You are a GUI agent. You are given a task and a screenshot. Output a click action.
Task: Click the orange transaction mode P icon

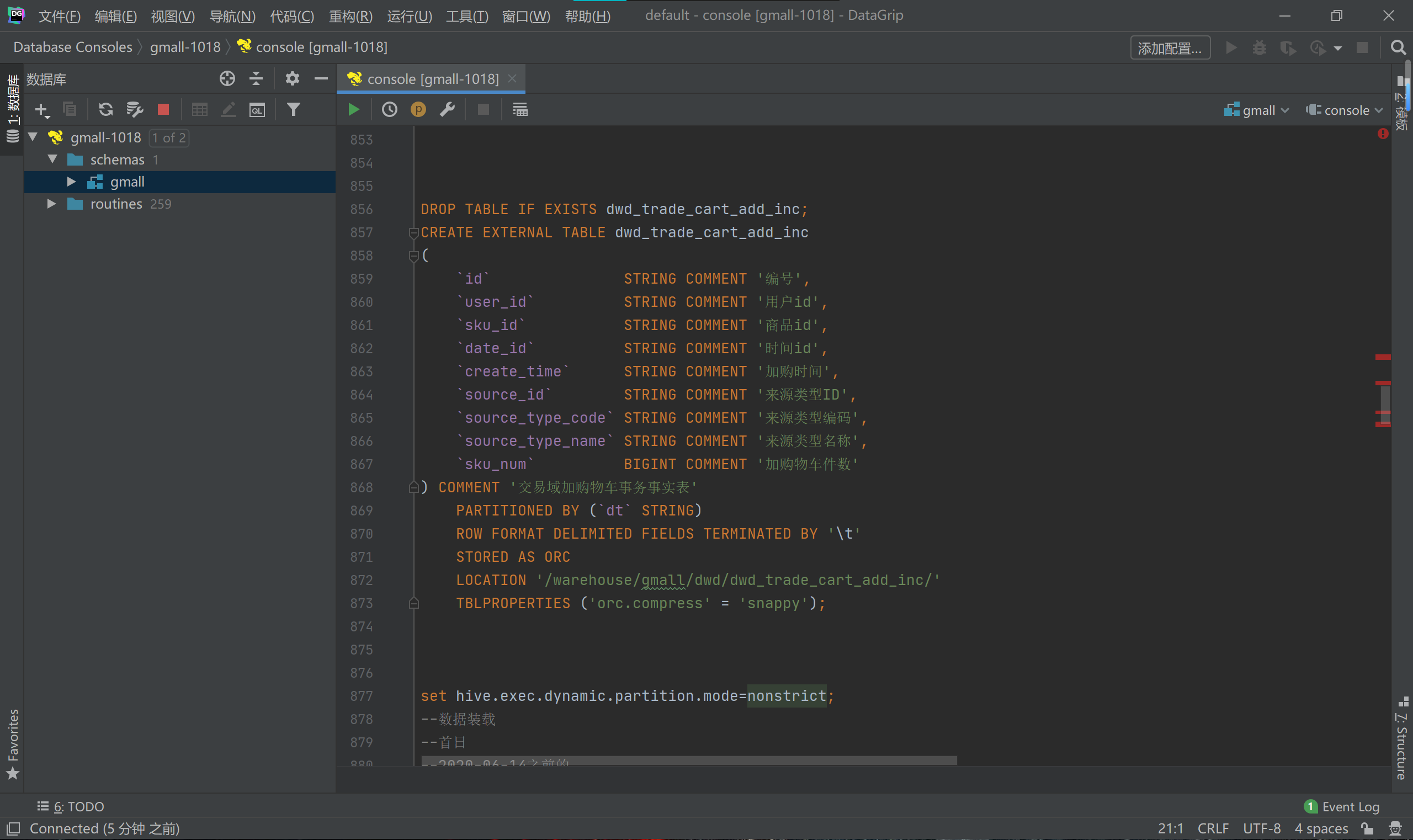tap(418, 109)
